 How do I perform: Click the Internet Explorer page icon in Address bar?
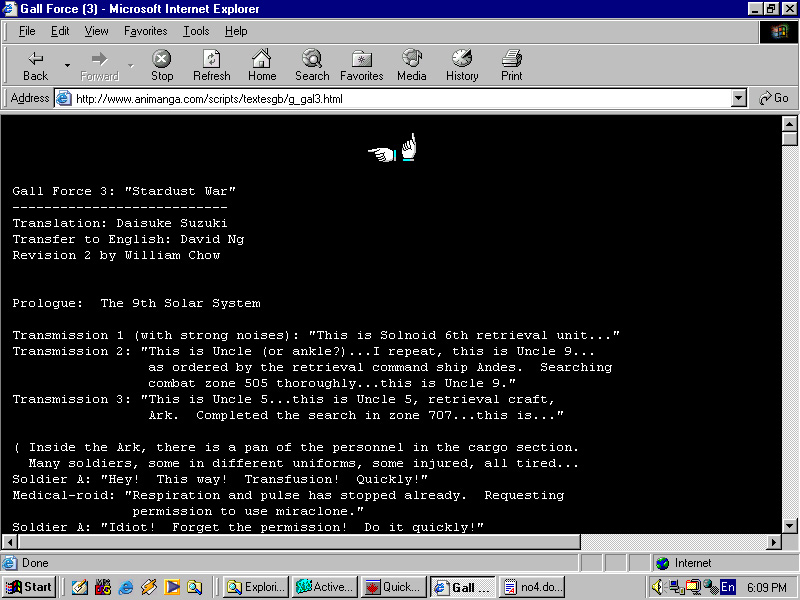[63, 98]
